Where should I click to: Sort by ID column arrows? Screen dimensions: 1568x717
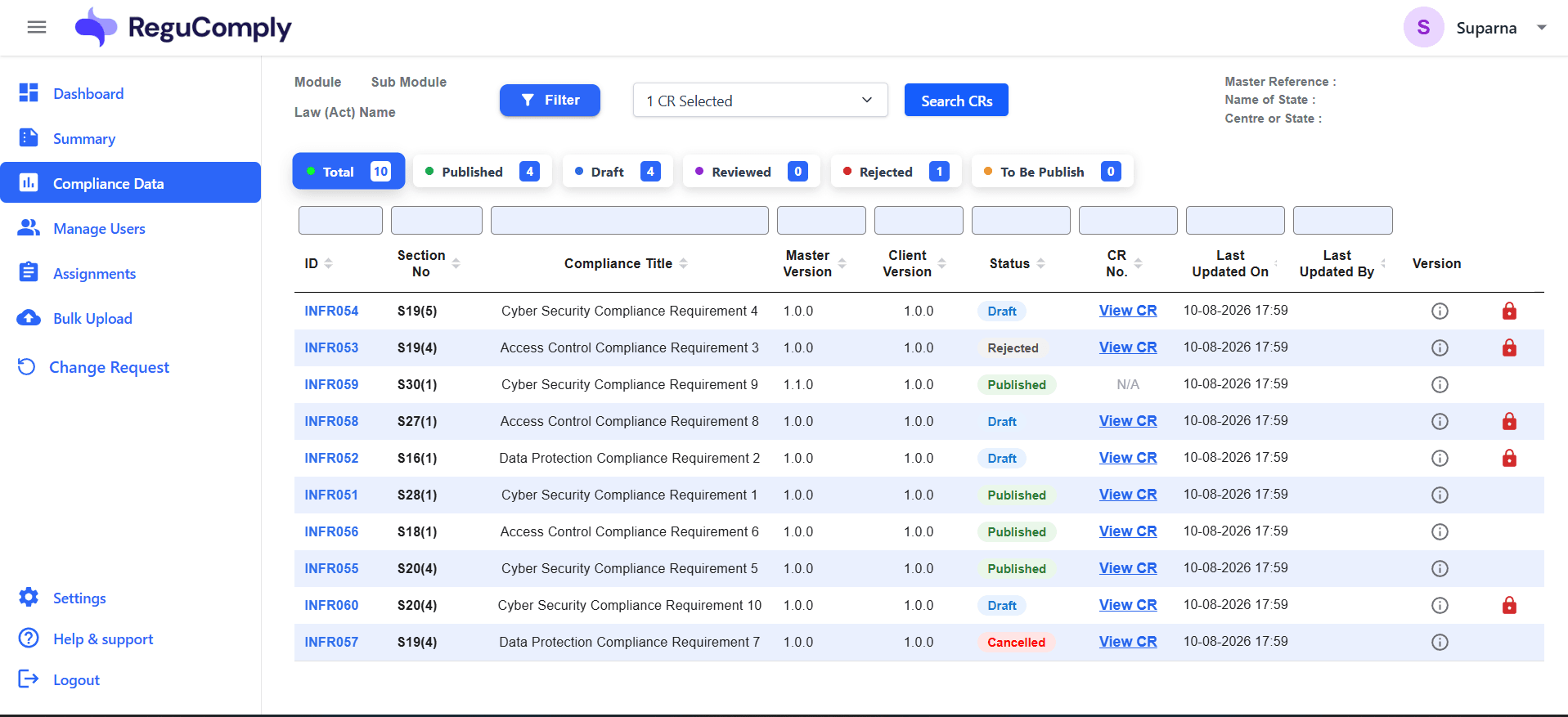pyautogui.click(x=329, y=263)
